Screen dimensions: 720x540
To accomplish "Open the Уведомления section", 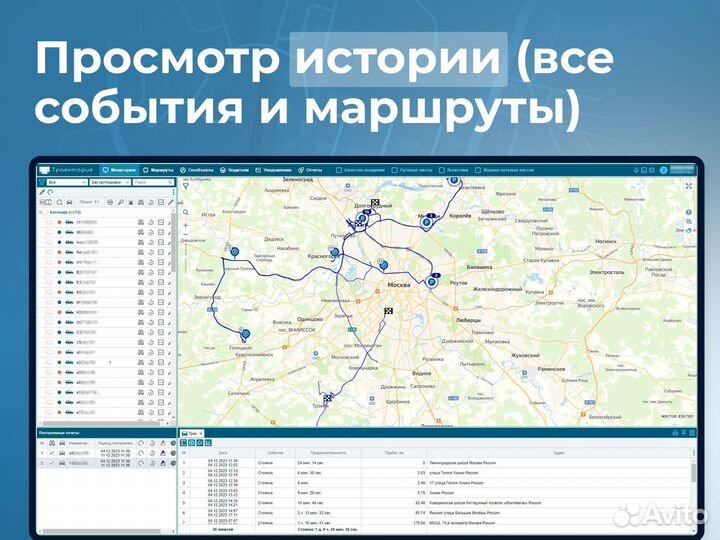I will pyautogui.click(x=273, y=170).
